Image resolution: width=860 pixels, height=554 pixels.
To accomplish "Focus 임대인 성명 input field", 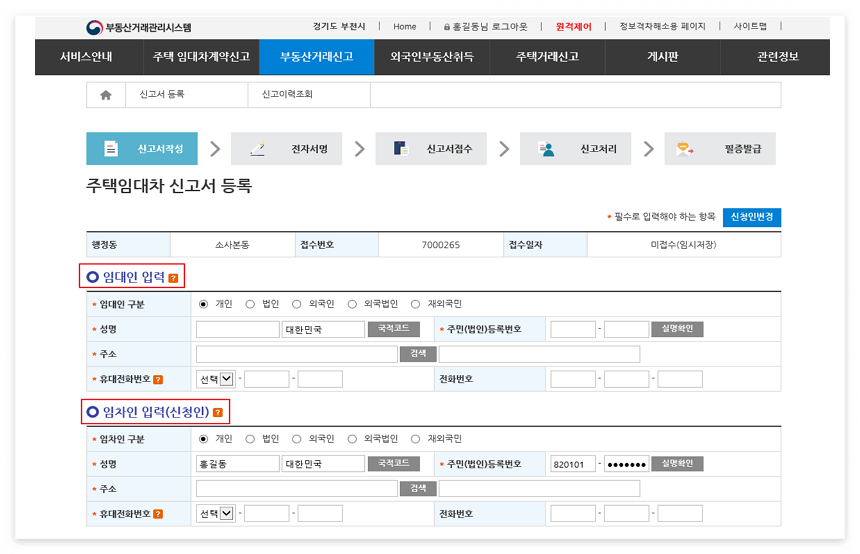I will 238,329.
